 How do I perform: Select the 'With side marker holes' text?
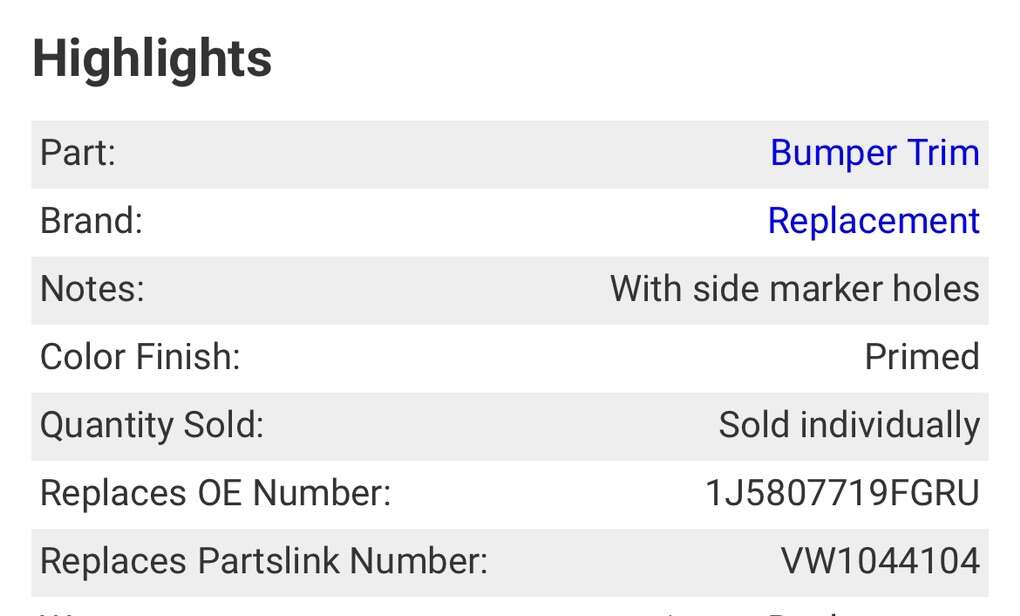[794, 289]
